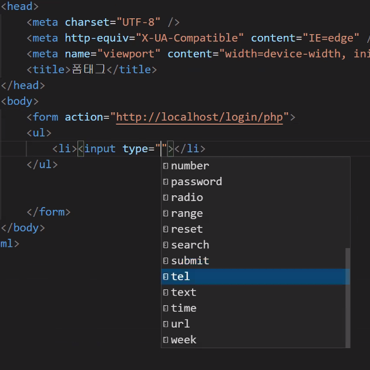Click the 'type' attribute of input

(x=135, y=149)
